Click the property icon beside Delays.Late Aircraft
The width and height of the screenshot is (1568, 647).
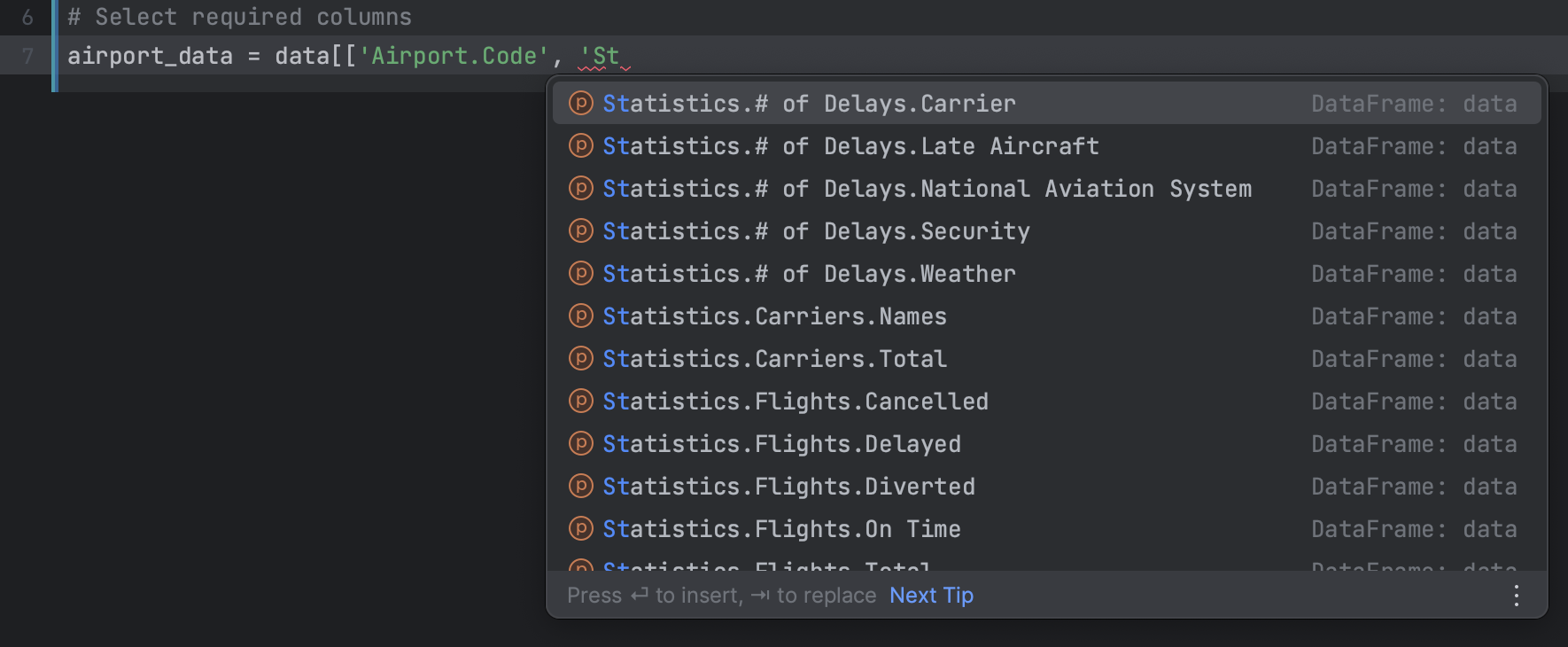tap(580, 146)
